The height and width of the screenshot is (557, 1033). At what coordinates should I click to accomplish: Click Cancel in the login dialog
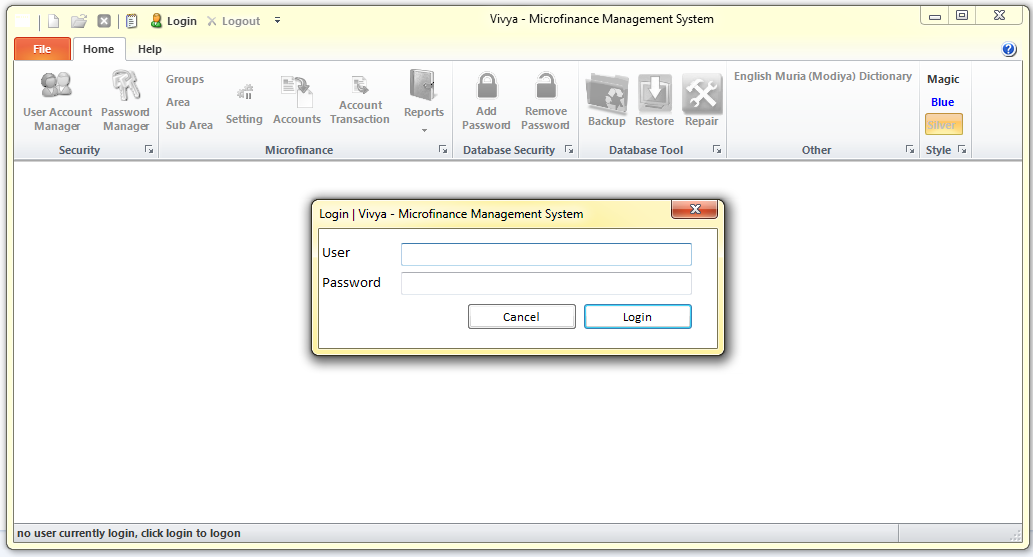click(521, 317)
